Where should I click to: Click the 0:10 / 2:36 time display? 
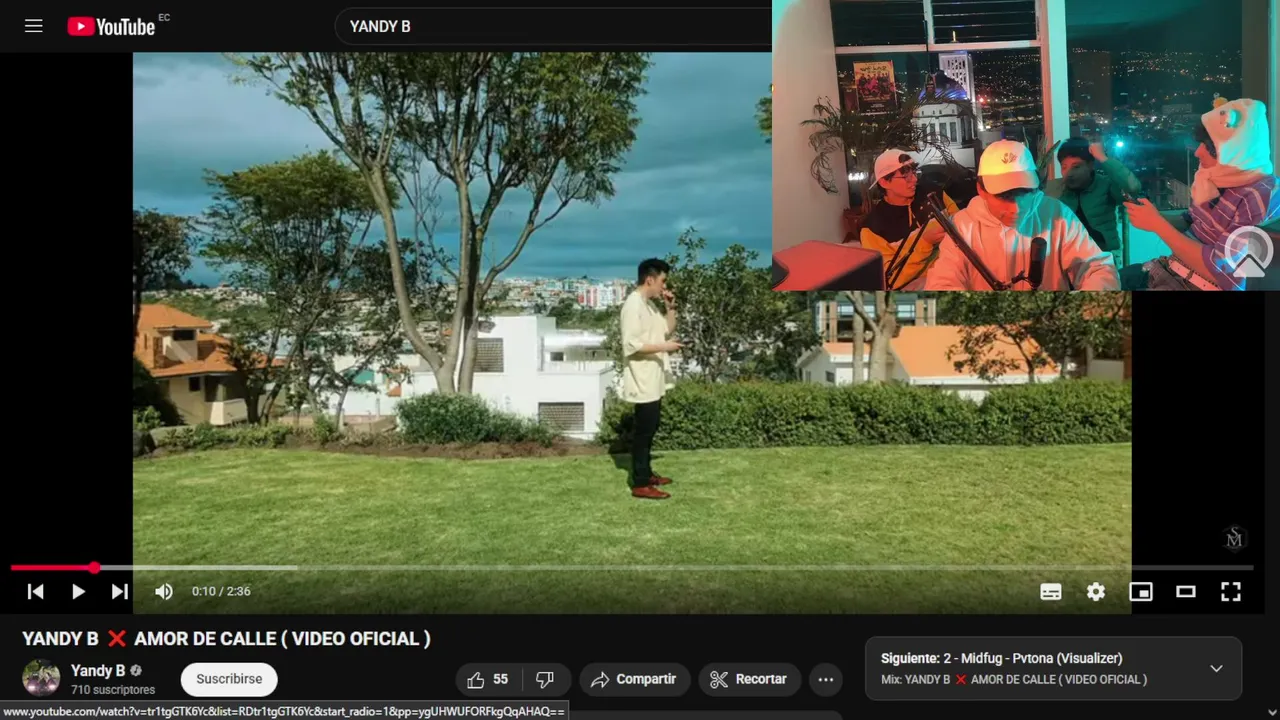pyautogui.click(x=221, y=591)
